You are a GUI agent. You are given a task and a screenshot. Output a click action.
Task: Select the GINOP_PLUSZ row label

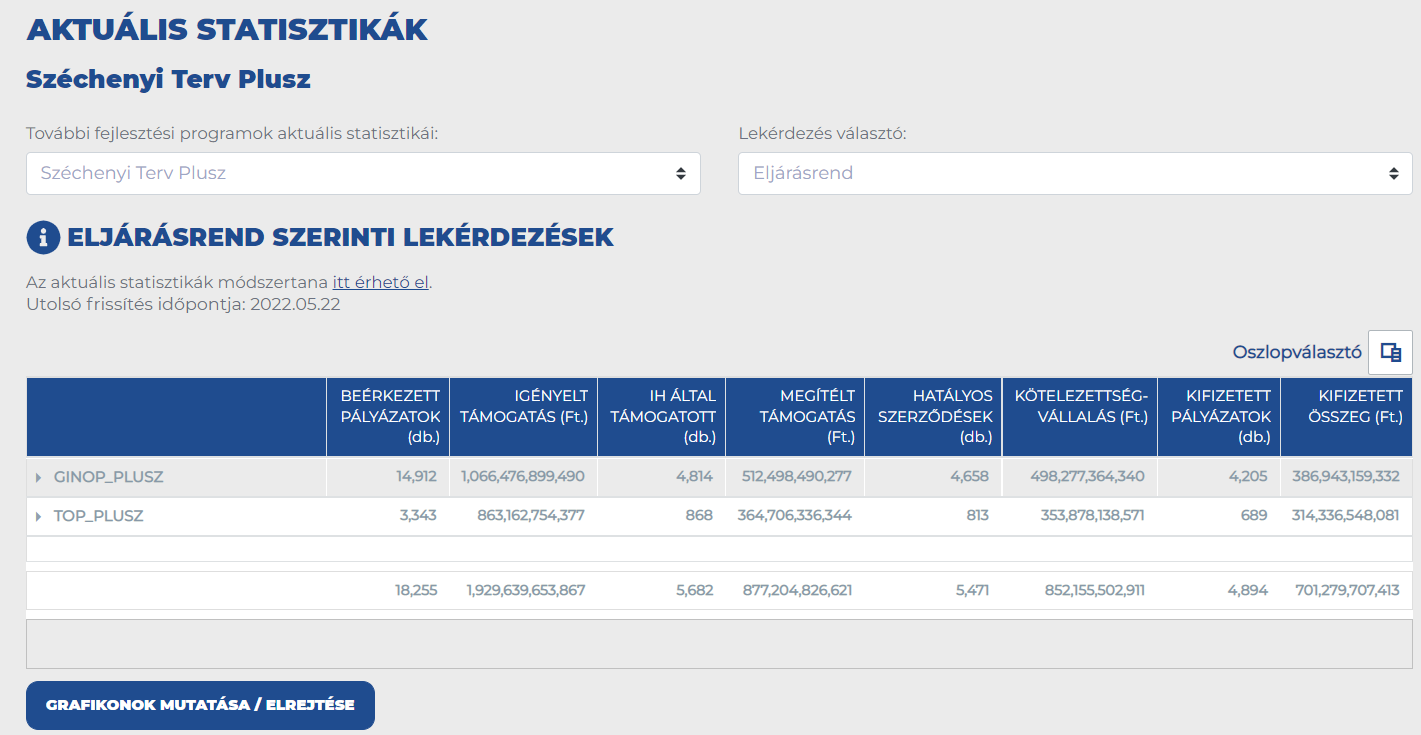[108, 477]
